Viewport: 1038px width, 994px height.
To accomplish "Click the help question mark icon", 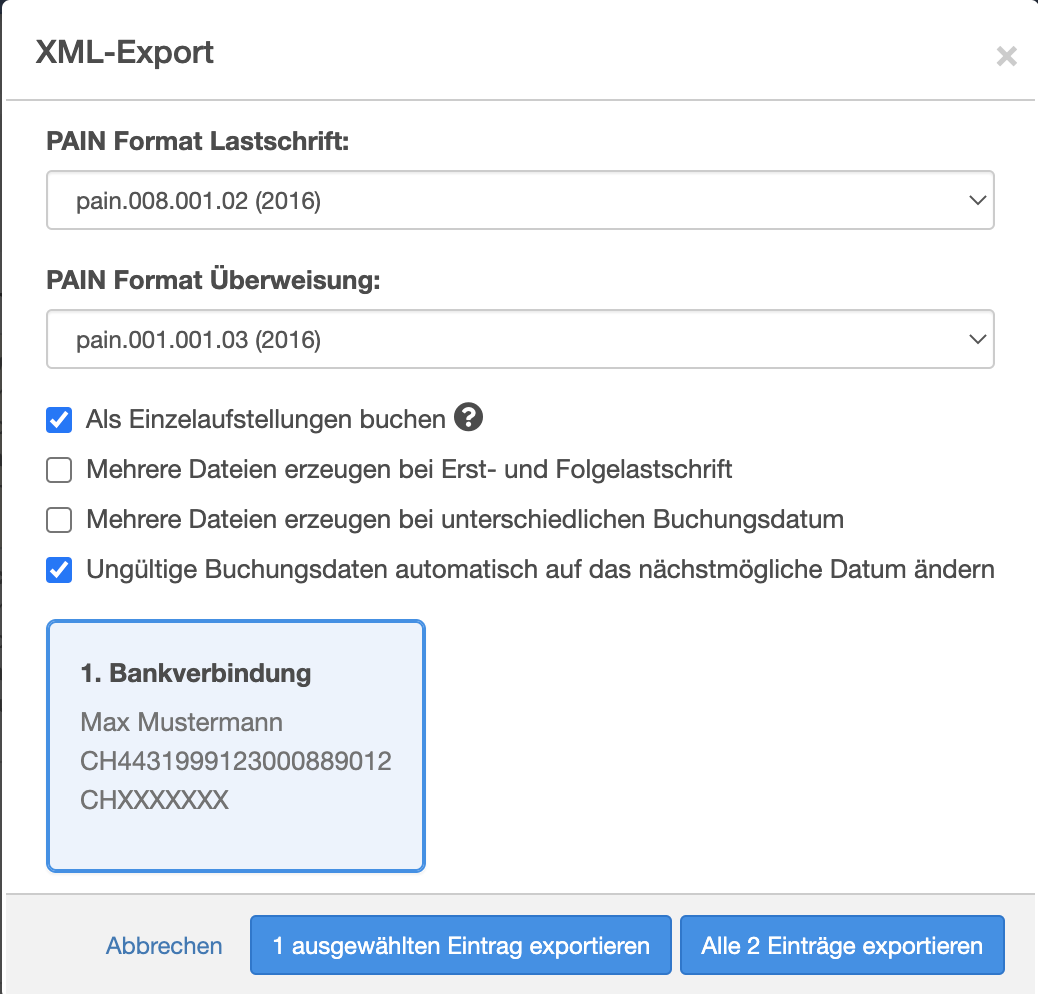I will (468, 418).
